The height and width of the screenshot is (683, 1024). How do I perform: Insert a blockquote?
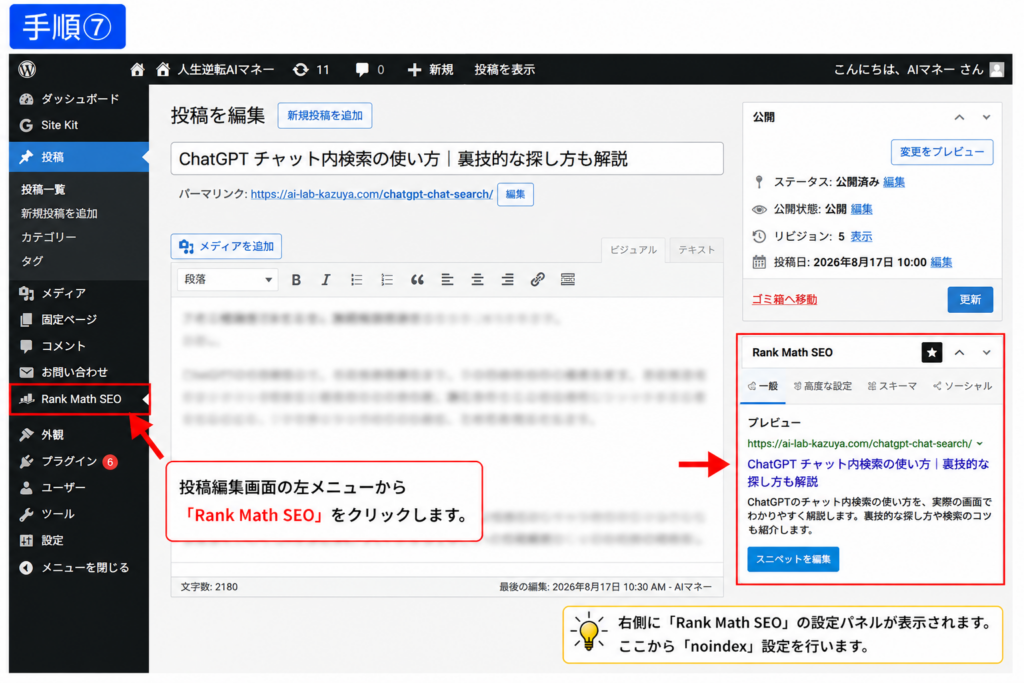click(x=417, y=279)
